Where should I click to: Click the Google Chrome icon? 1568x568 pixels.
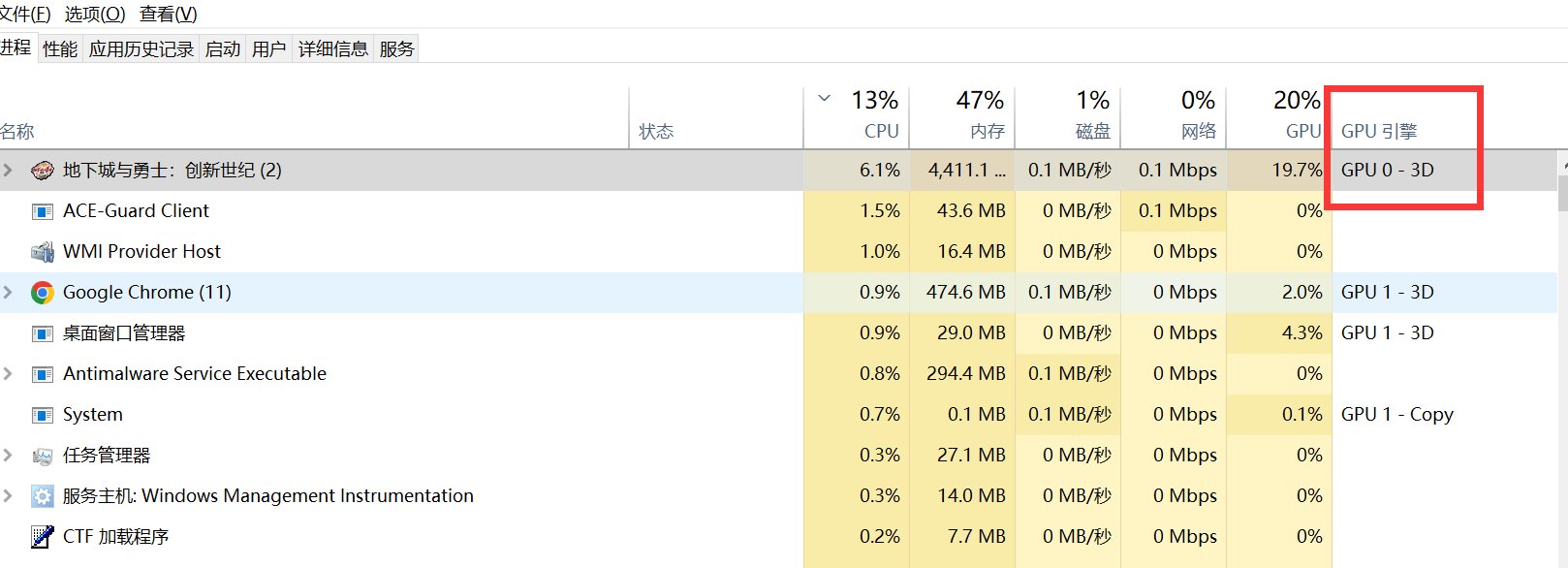(x=42, y=293)
